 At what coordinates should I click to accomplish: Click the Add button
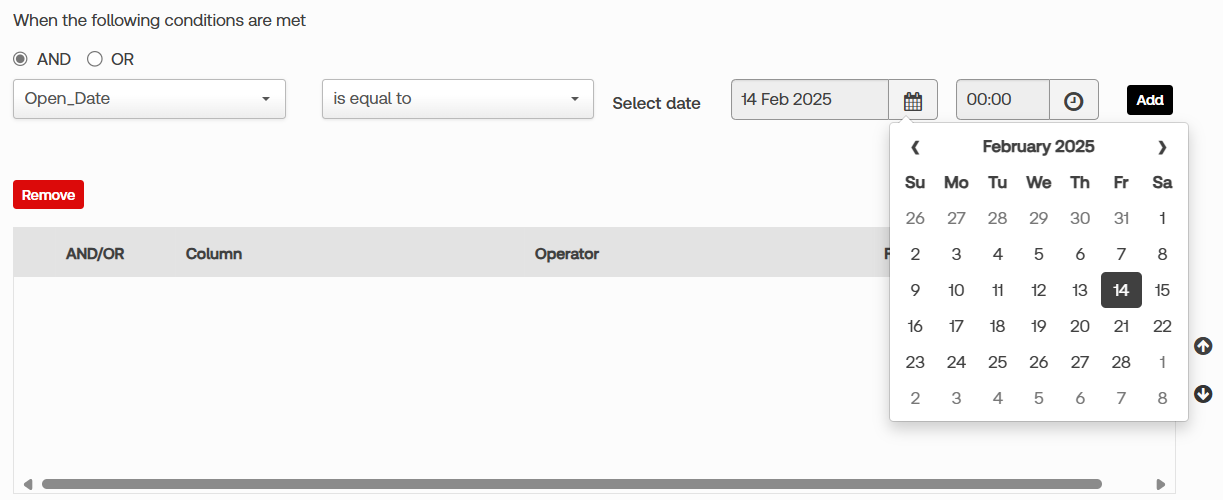(x=1149, y=100)
